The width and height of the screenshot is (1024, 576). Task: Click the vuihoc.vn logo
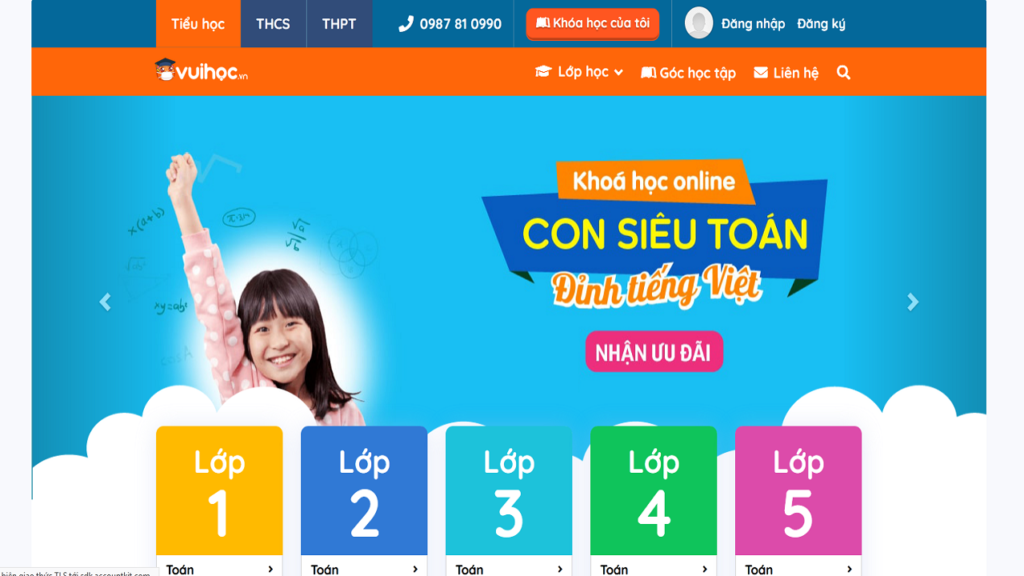point(201,71)
